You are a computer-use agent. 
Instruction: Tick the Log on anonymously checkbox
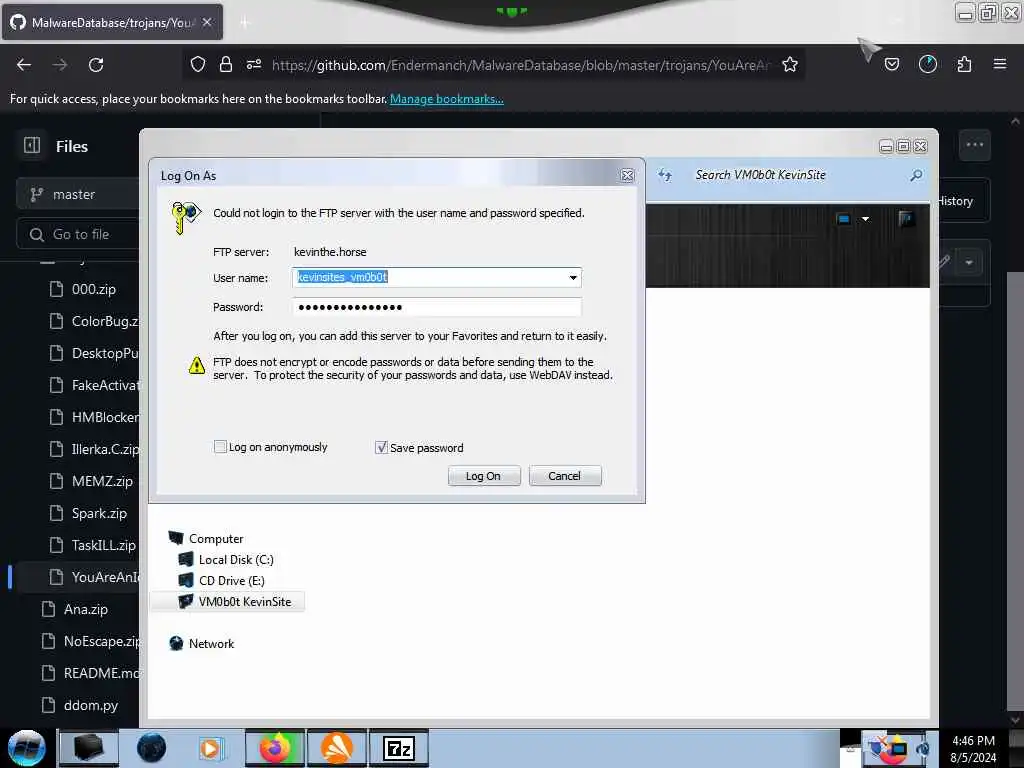click(220, 447)
